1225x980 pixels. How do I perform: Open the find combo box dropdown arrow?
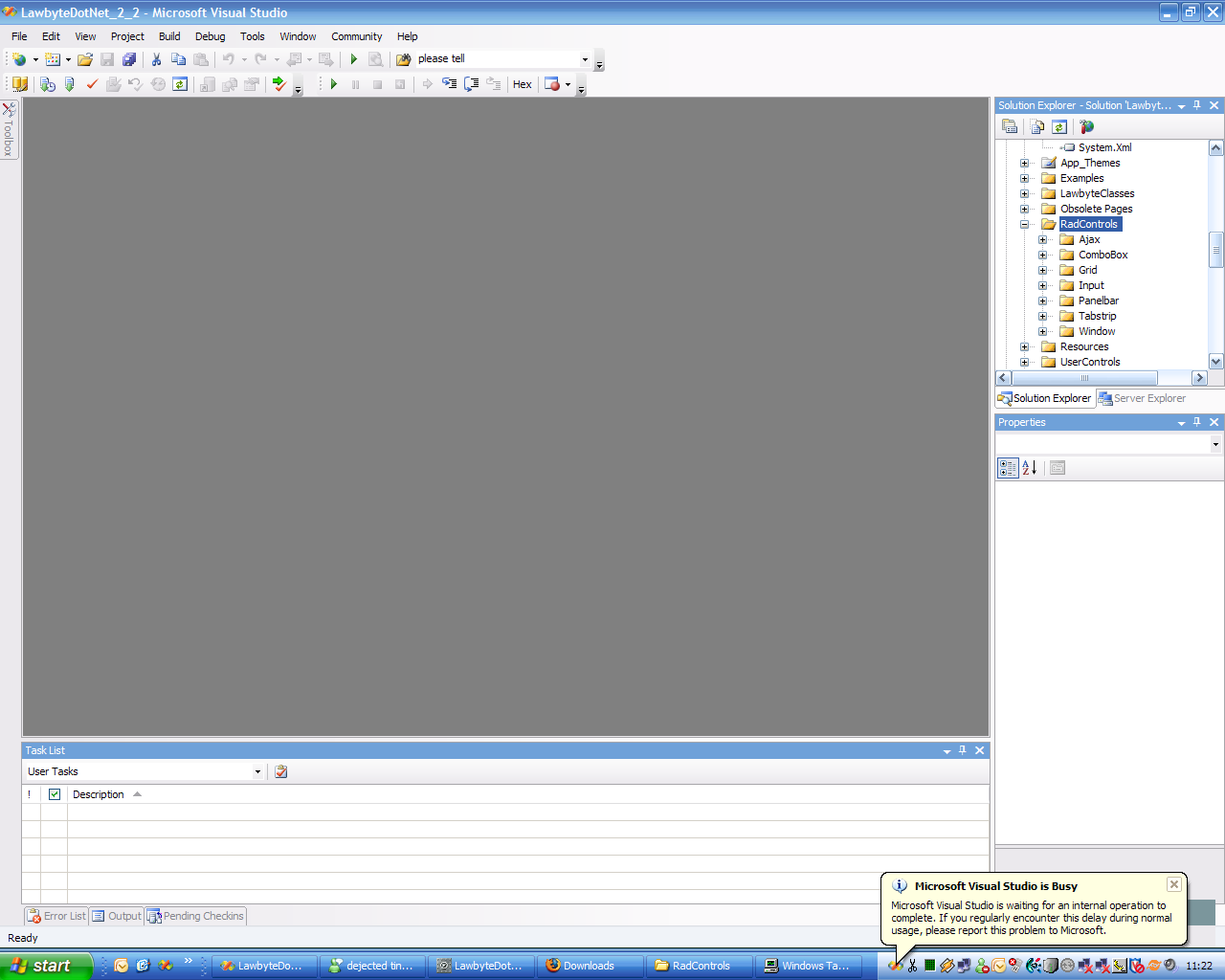coord(585,59)
